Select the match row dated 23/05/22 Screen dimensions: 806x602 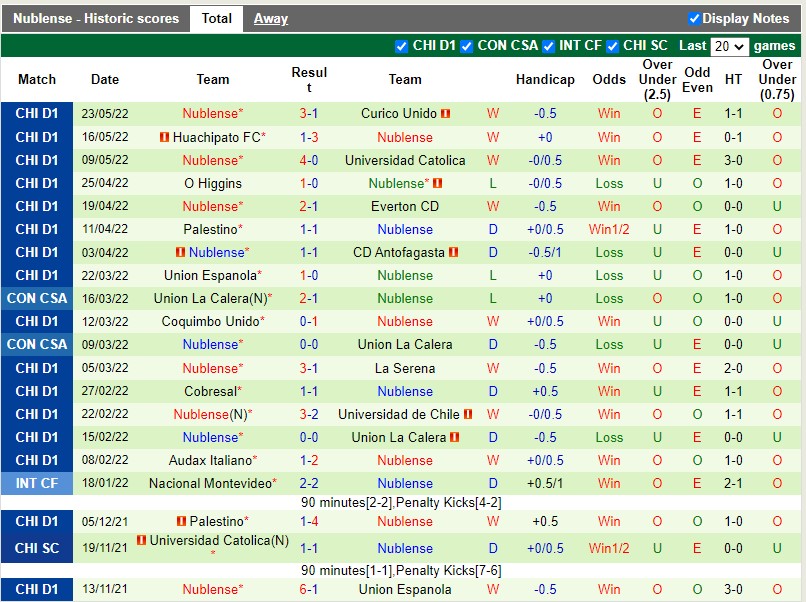click(x=104, y=113)
